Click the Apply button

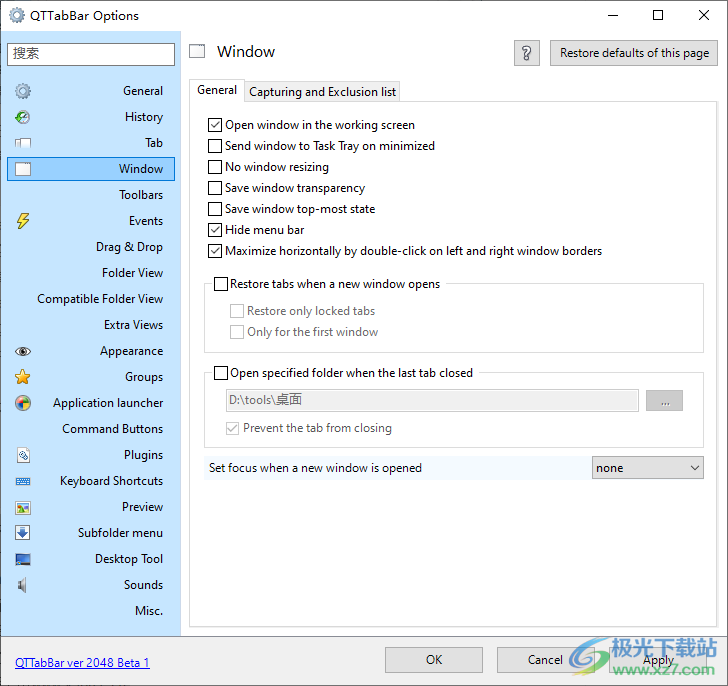point(658,660)
